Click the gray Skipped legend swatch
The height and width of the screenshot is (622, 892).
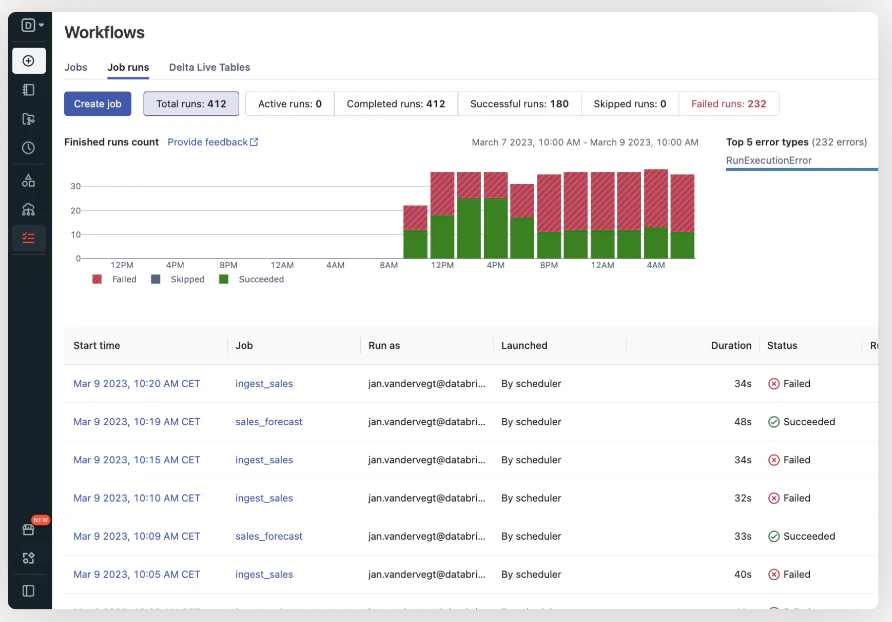pos(155,279)
